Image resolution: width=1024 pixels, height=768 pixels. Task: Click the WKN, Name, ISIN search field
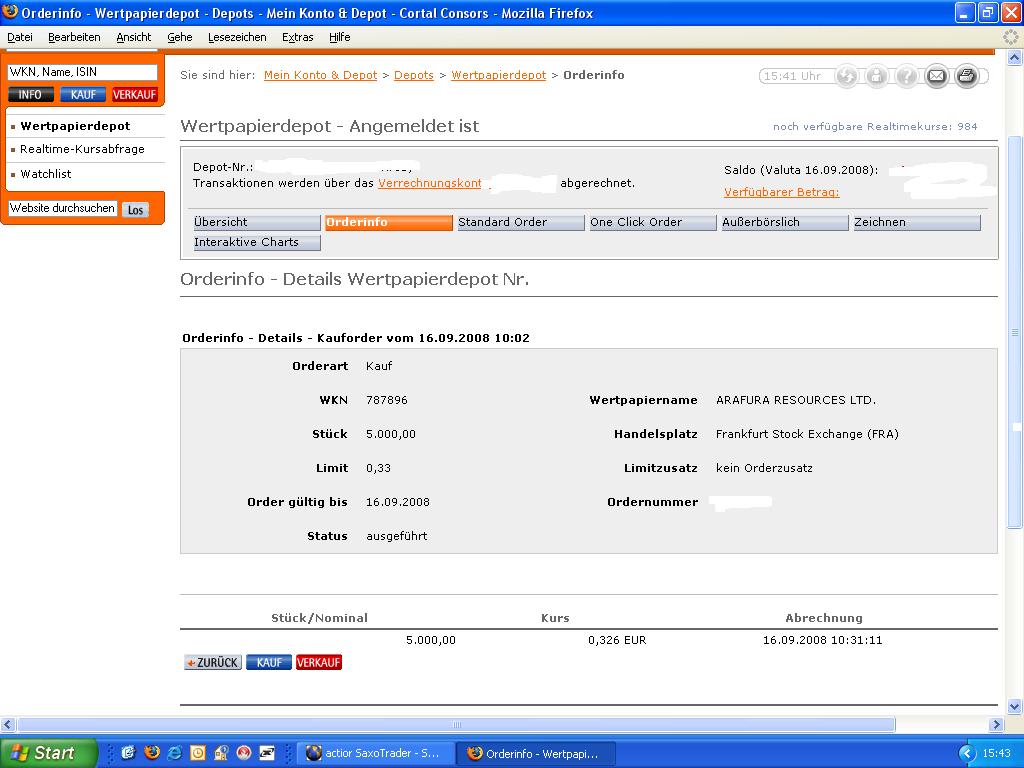[x=82, y=72]
